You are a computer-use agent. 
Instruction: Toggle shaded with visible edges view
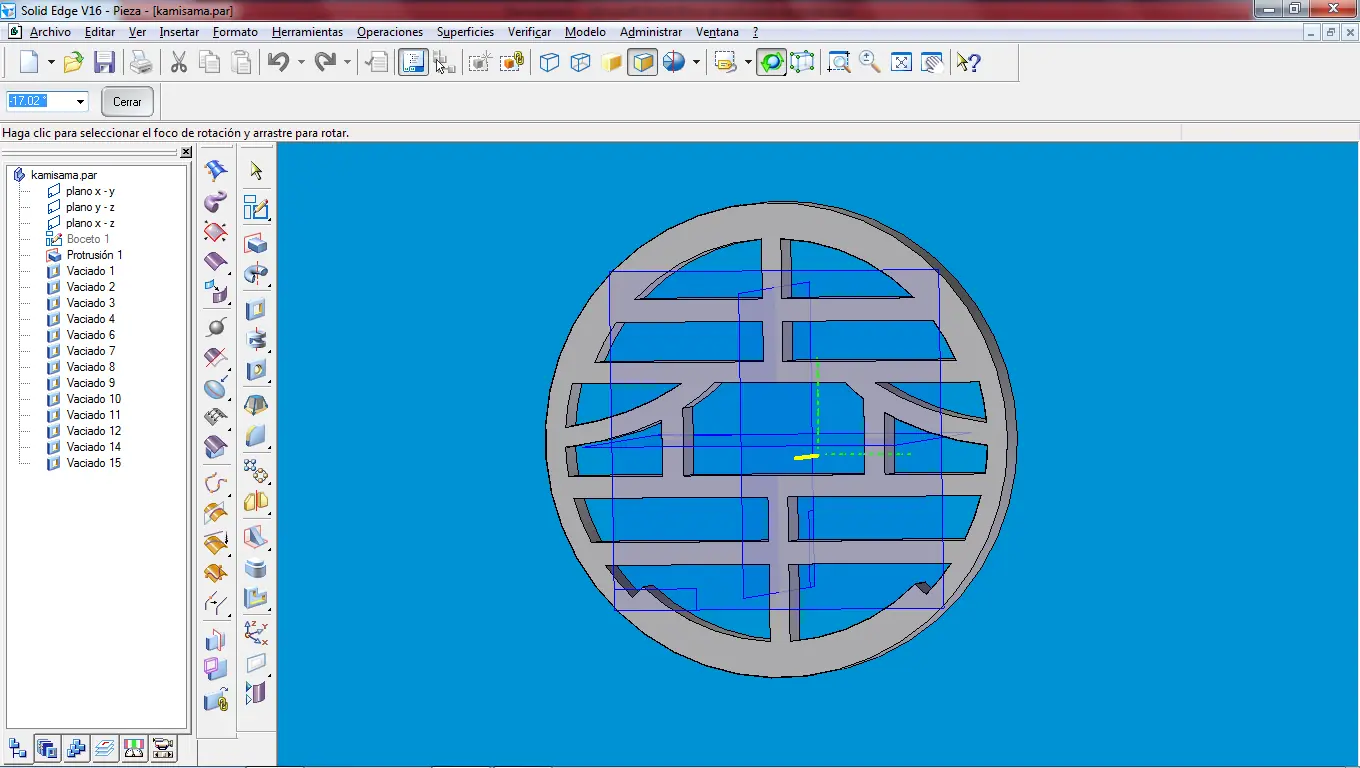643,63
